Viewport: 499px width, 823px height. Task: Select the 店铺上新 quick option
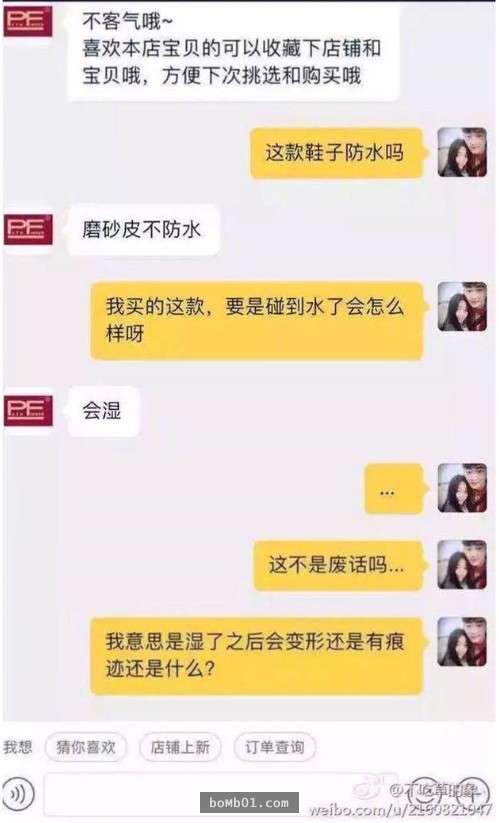tap(180, 747)
